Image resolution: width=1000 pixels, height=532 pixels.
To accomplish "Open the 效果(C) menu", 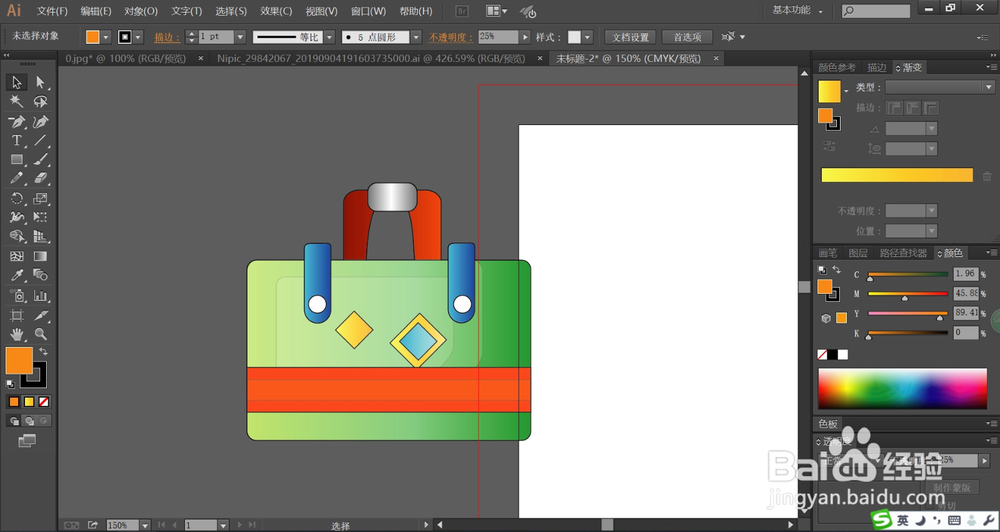I will pos(276,11).
